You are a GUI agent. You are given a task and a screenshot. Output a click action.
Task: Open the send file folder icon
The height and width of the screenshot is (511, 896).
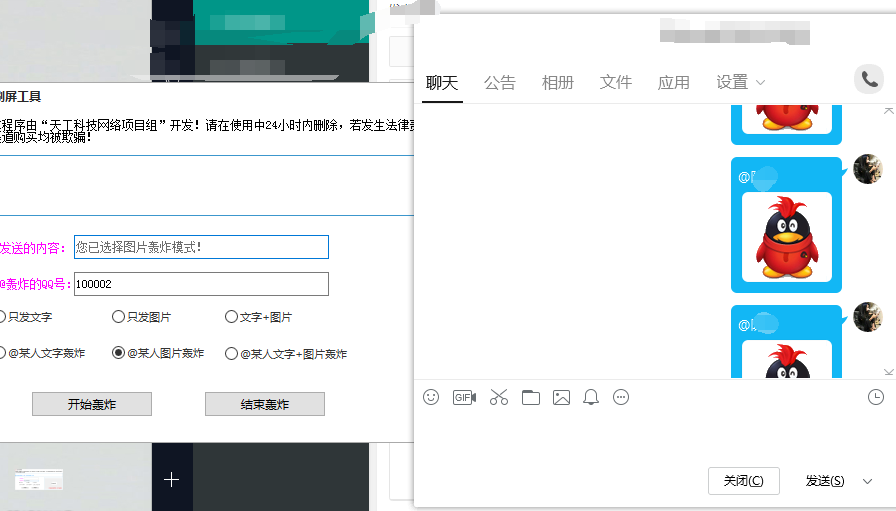[x=531, y=397]
